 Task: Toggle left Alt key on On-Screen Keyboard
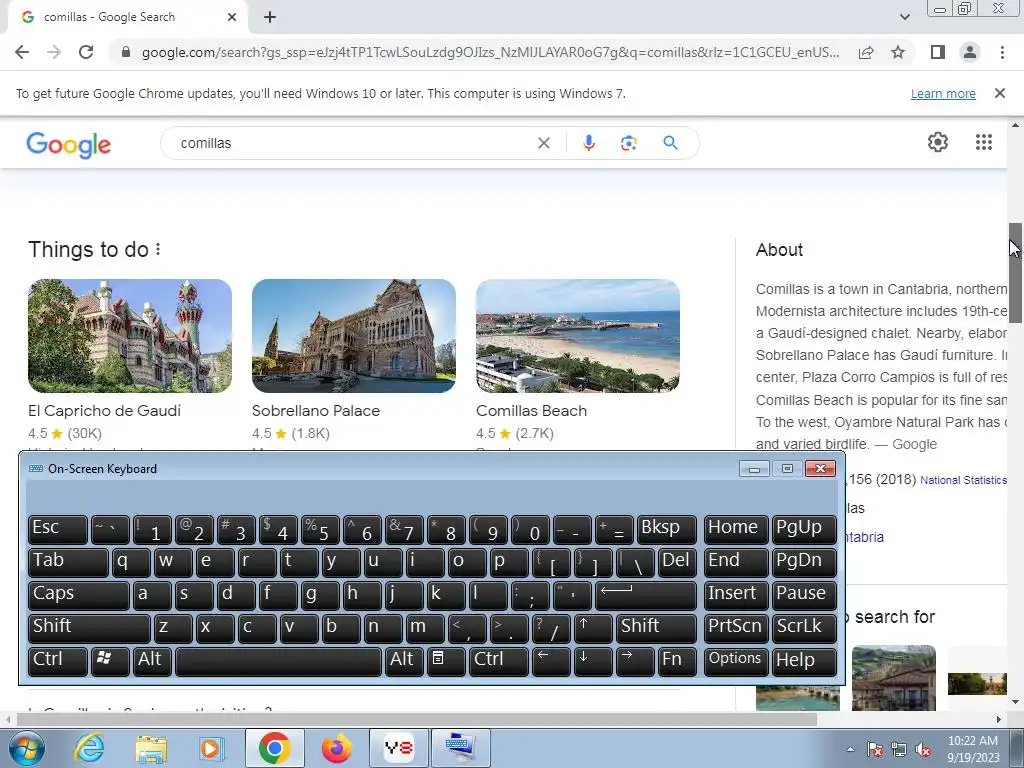pos(154,660)
